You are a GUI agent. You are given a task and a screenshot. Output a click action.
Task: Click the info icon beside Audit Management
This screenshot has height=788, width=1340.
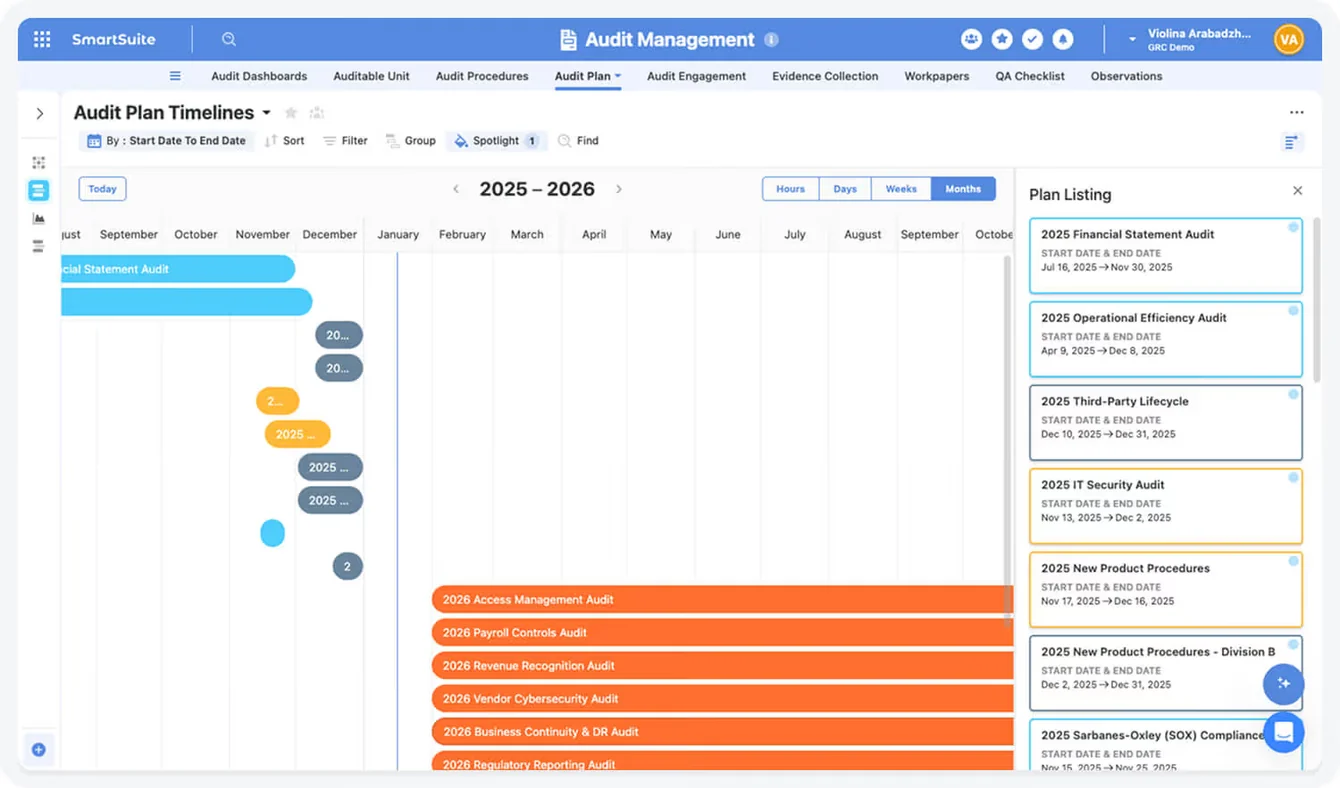coord(771,39)
